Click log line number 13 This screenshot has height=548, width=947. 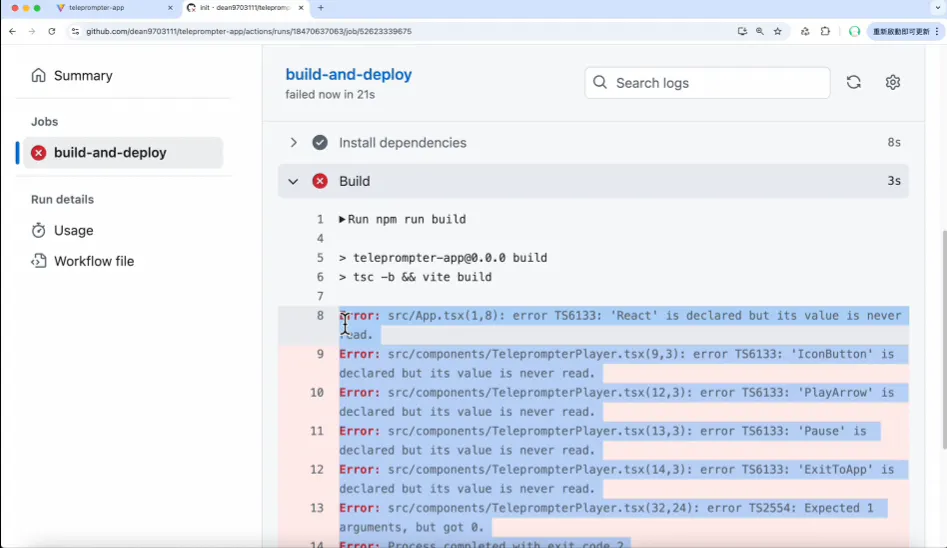pos(317,508)
